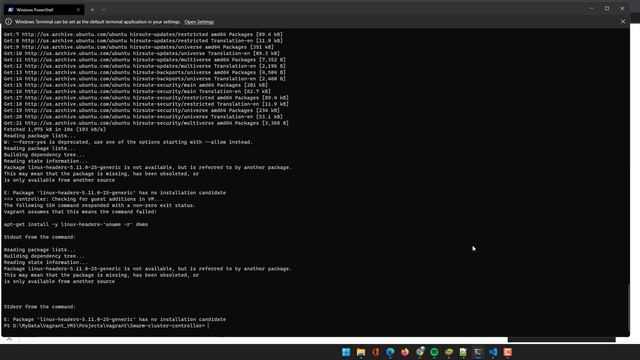The width and height of the screenshot is (640, 360).
Task: Open Microsoft Edge from the taskbar
Action: (390, 352)
